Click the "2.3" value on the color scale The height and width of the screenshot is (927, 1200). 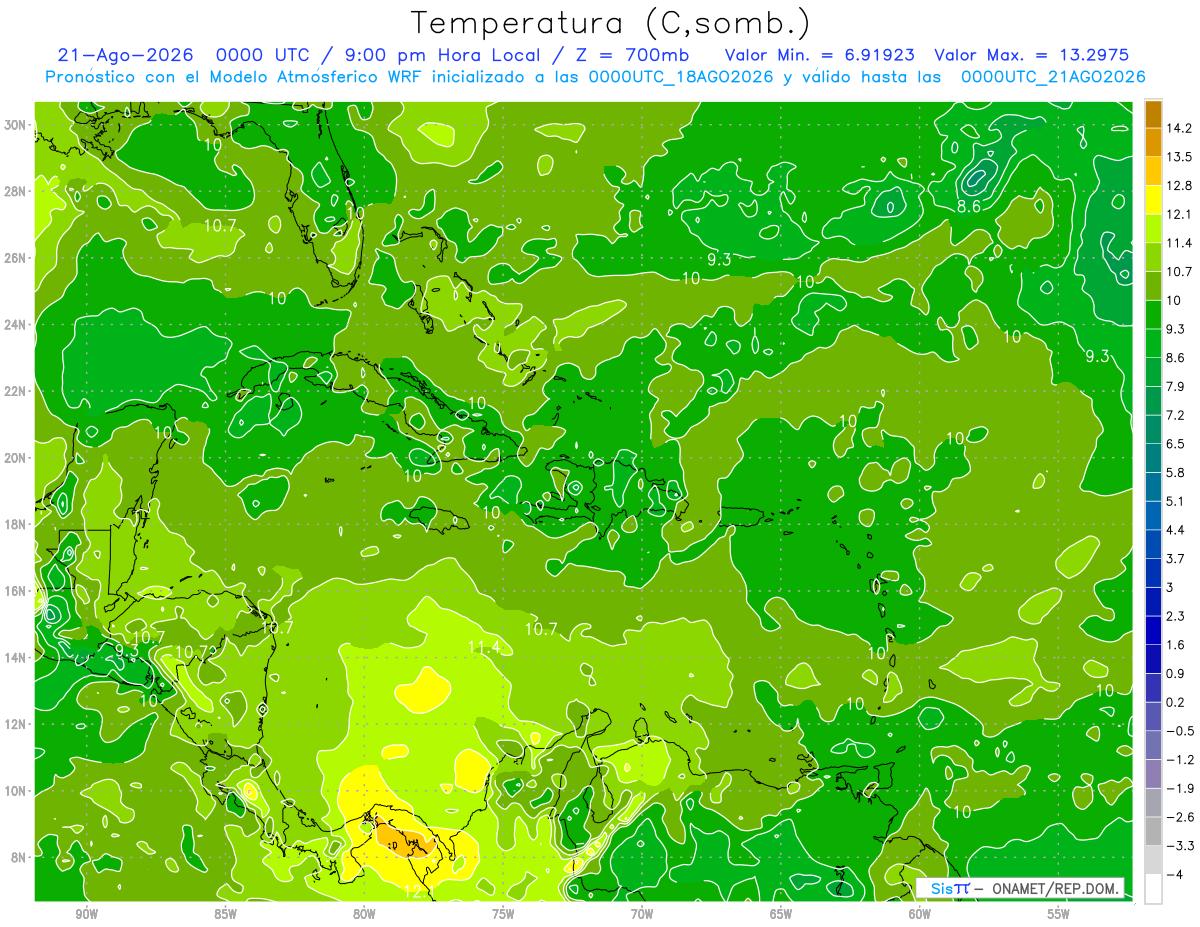1176,616
